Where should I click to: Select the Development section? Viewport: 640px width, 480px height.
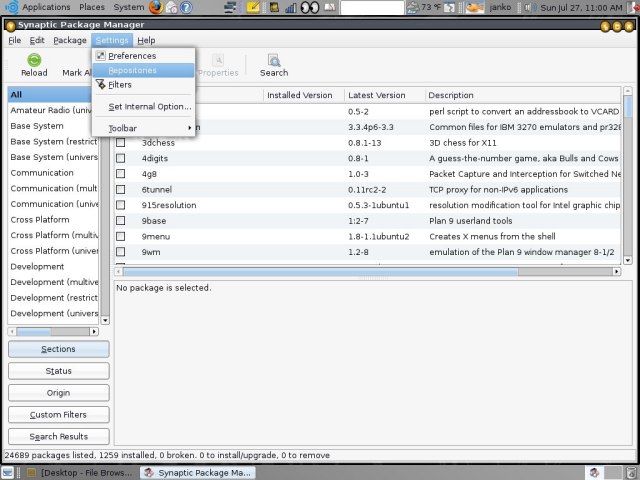click(x=53, y=267)
